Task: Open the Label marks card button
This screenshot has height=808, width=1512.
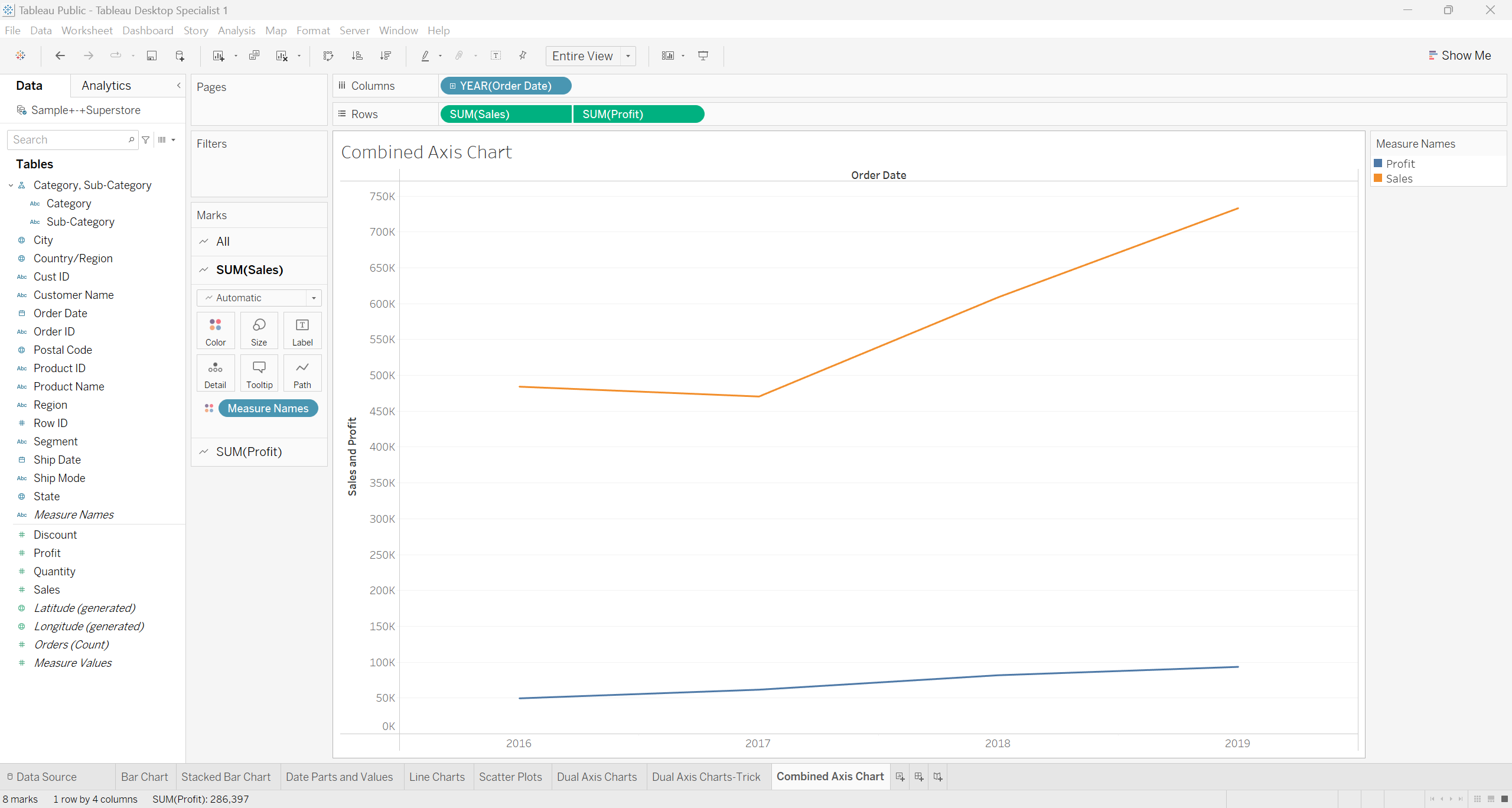Action: tap(302, 331)
